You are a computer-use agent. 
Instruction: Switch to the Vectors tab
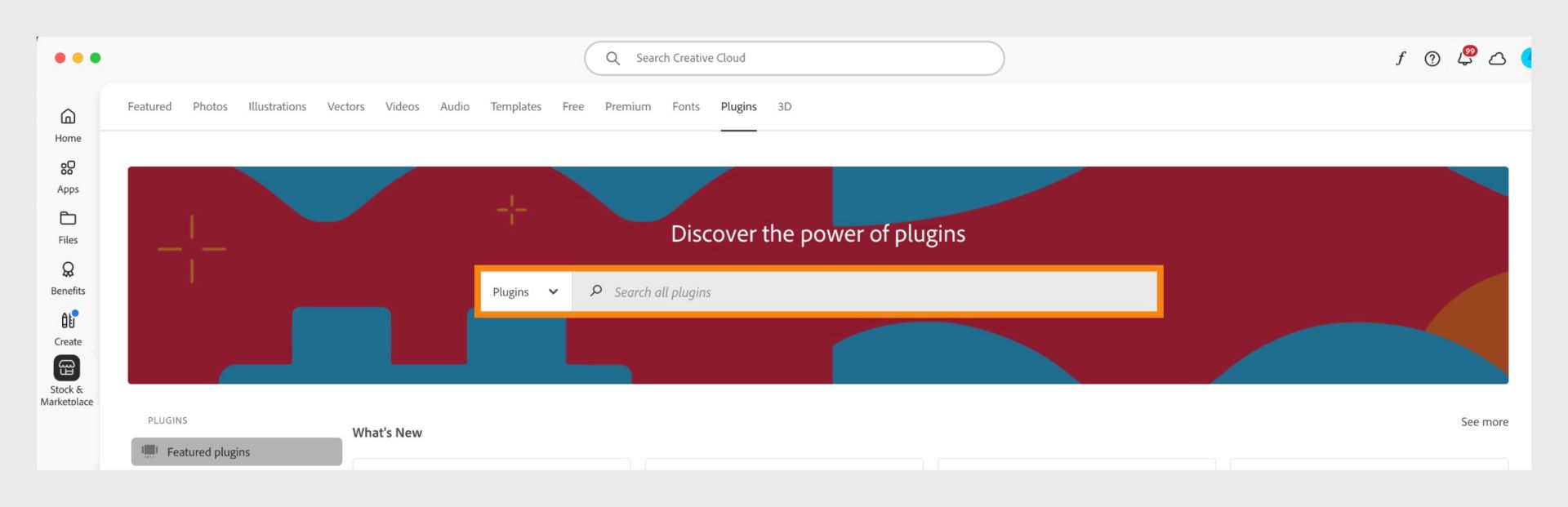click(345, 106)
